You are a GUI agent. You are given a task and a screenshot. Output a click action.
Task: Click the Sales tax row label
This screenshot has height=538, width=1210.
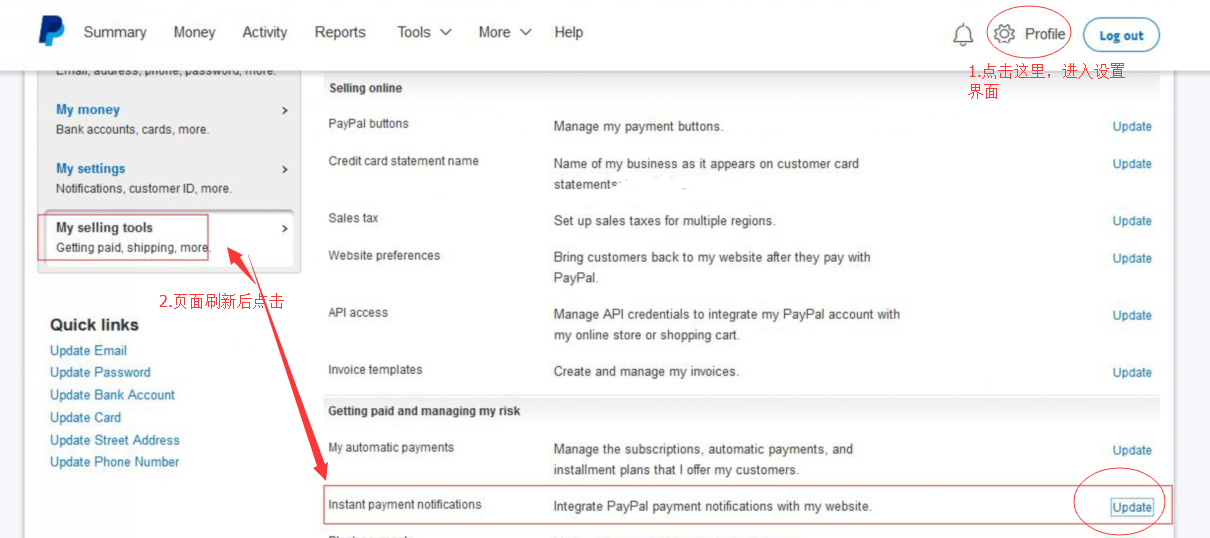353,218
